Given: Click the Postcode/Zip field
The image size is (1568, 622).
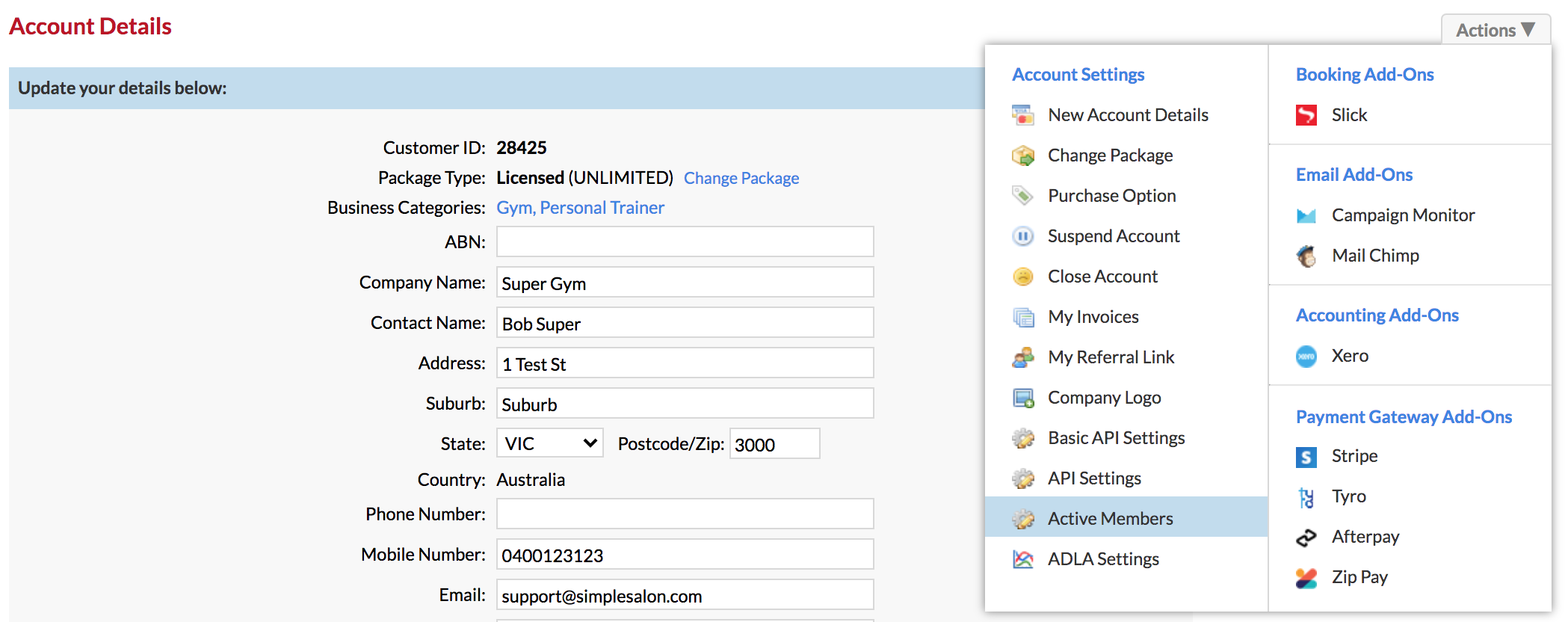Looking at the screenshot, I should [775, 443].
